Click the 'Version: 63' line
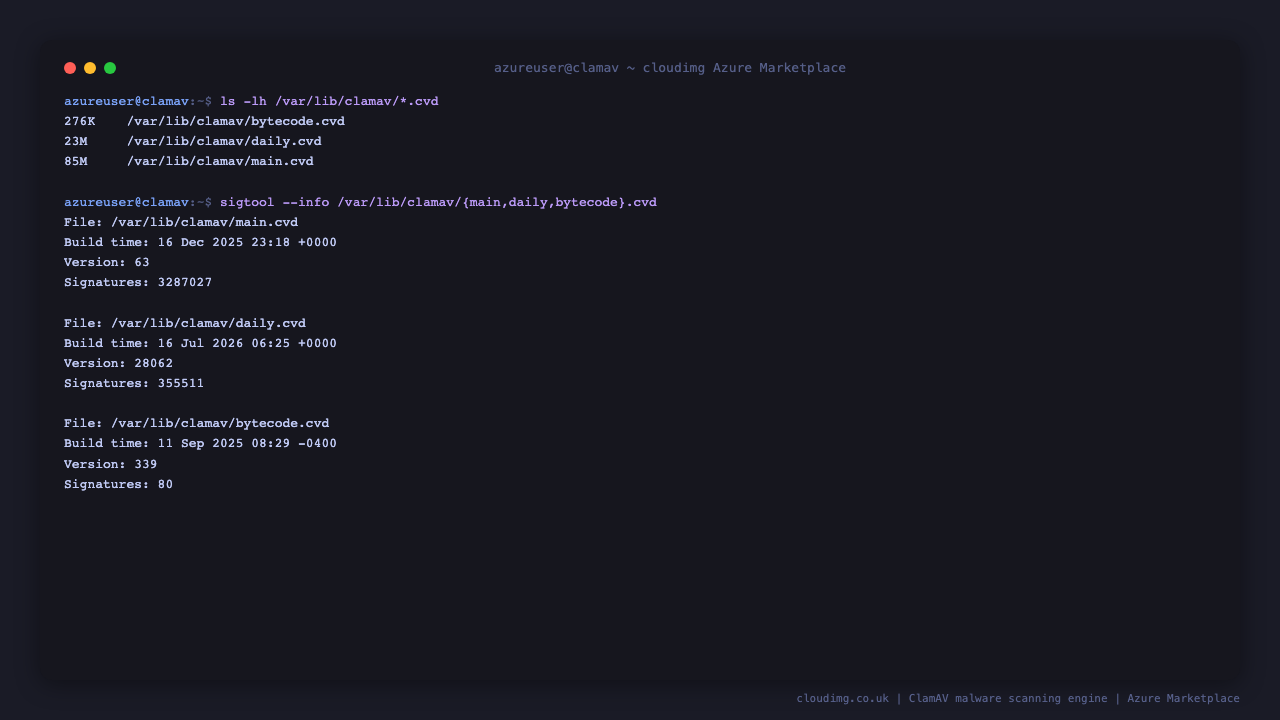This screenshot has height=720, width=1280. point(107,262)
